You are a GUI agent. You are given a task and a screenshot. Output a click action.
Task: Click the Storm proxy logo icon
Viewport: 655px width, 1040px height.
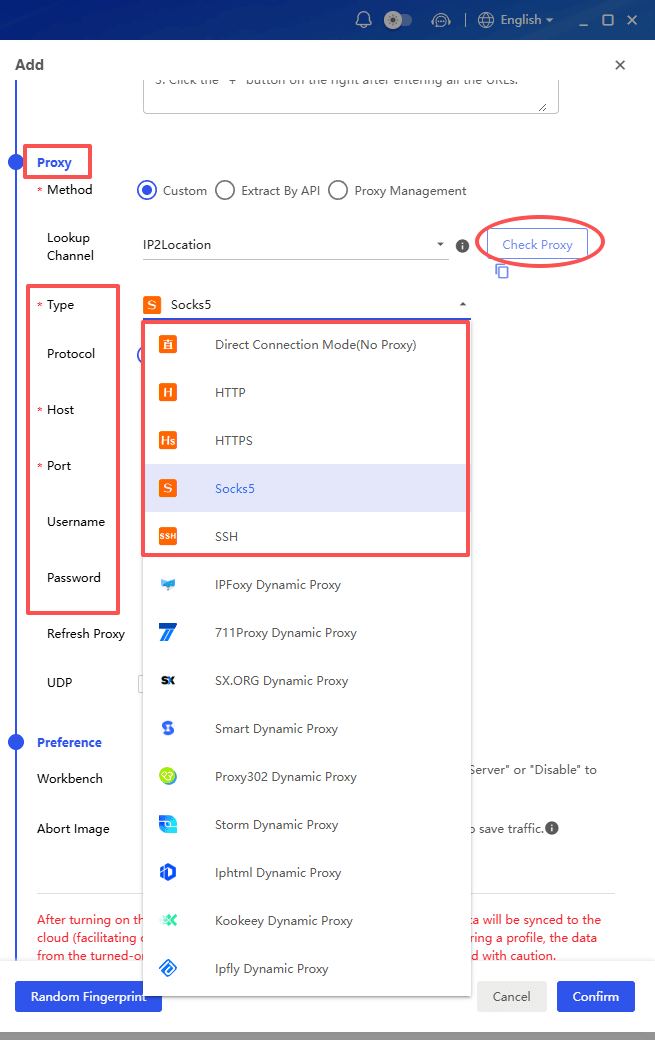tap(168, 824)
